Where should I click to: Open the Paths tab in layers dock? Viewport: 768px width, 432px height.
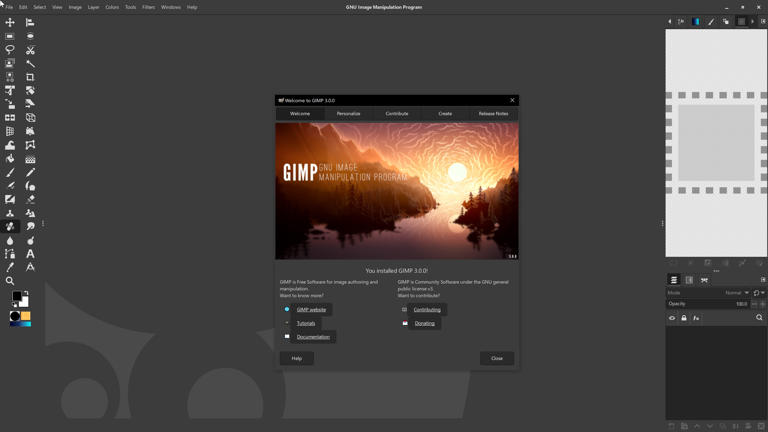[704, 280]
